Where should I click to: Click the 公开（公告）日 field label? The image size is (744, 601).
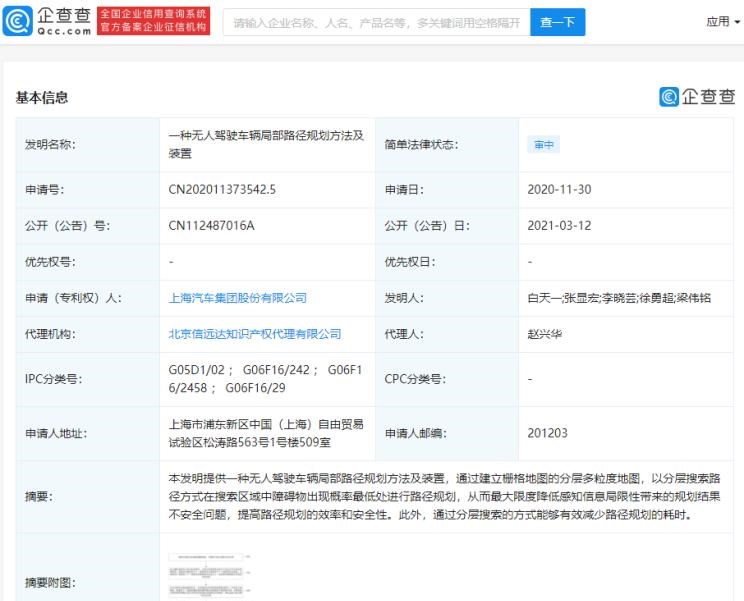(427, 226)
